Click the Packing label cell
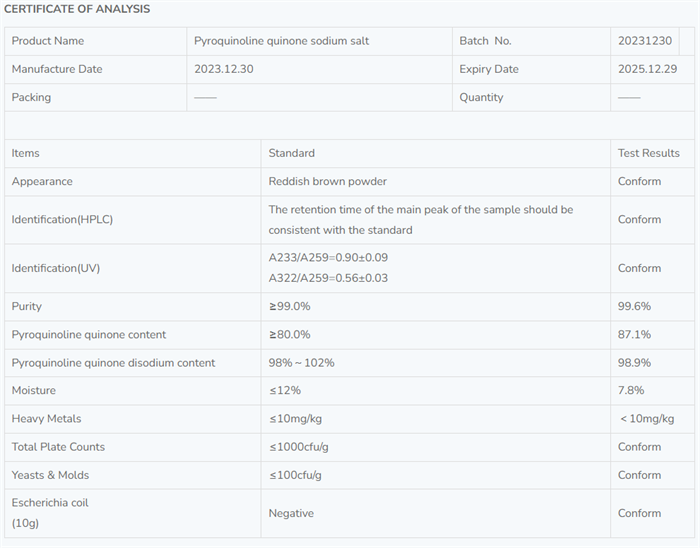 (x=31, y=97)
